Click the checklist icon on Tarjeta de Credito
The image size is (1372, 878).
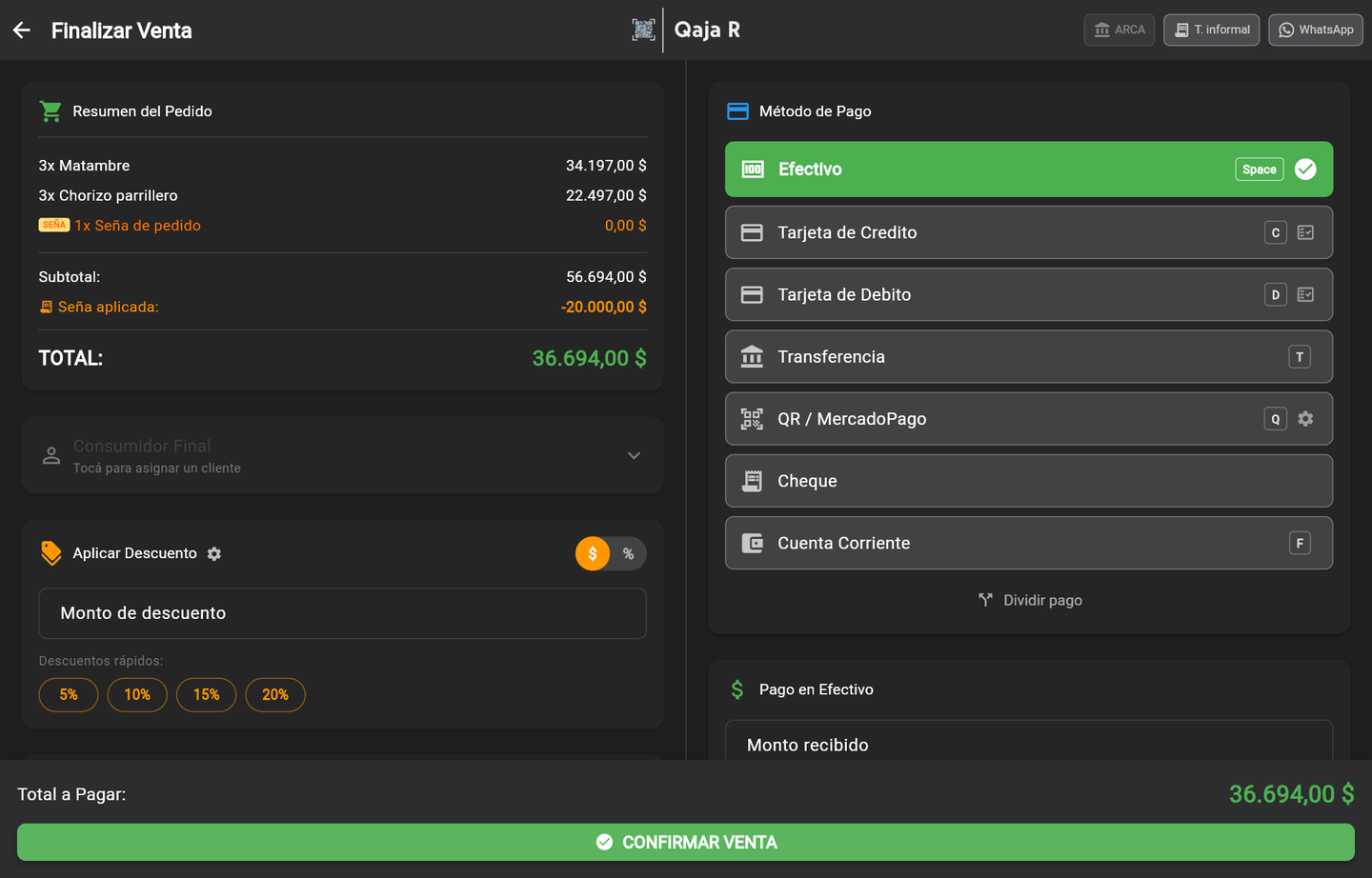click(1305, 232)
